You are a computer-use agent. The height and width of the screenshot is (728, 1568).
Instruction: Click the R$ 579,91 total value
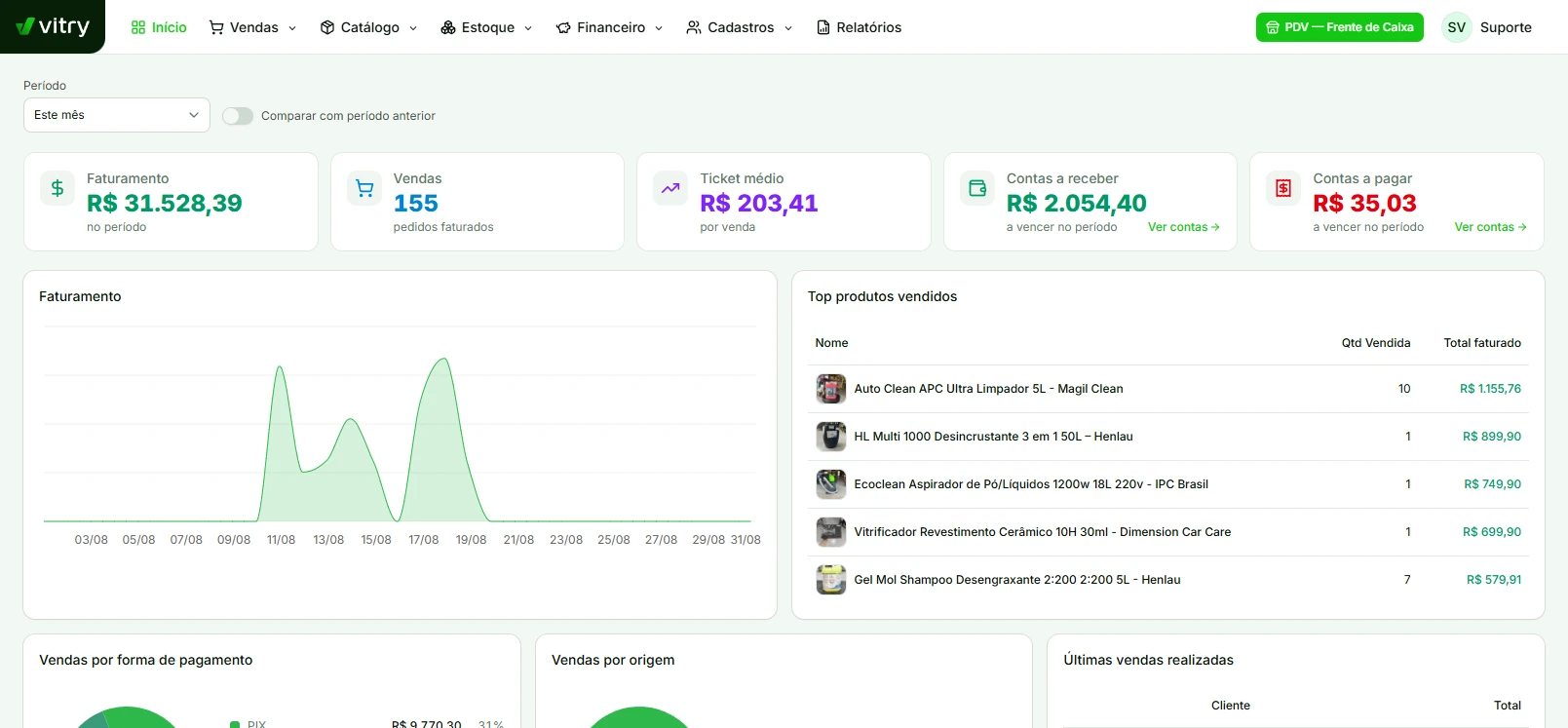pos(1494,580)
